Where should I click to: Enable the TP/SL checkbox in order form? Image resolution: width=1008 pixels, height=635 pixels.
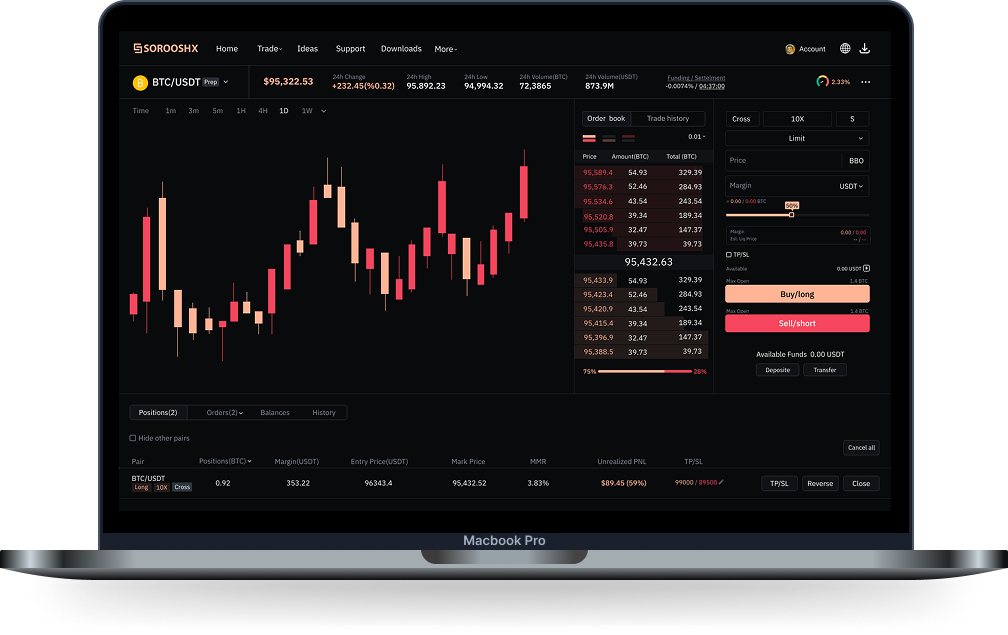[729, 254]
